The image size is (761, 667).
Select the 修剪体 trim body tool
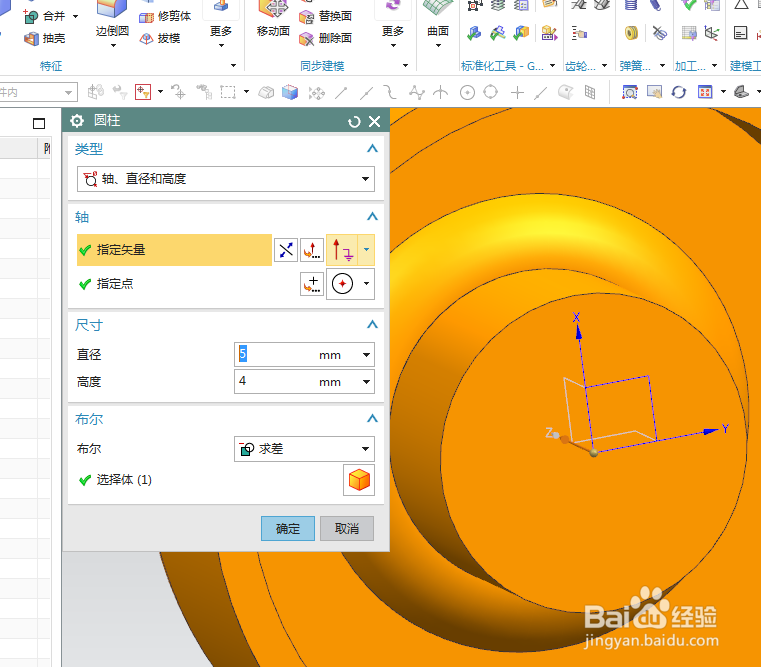165,17
